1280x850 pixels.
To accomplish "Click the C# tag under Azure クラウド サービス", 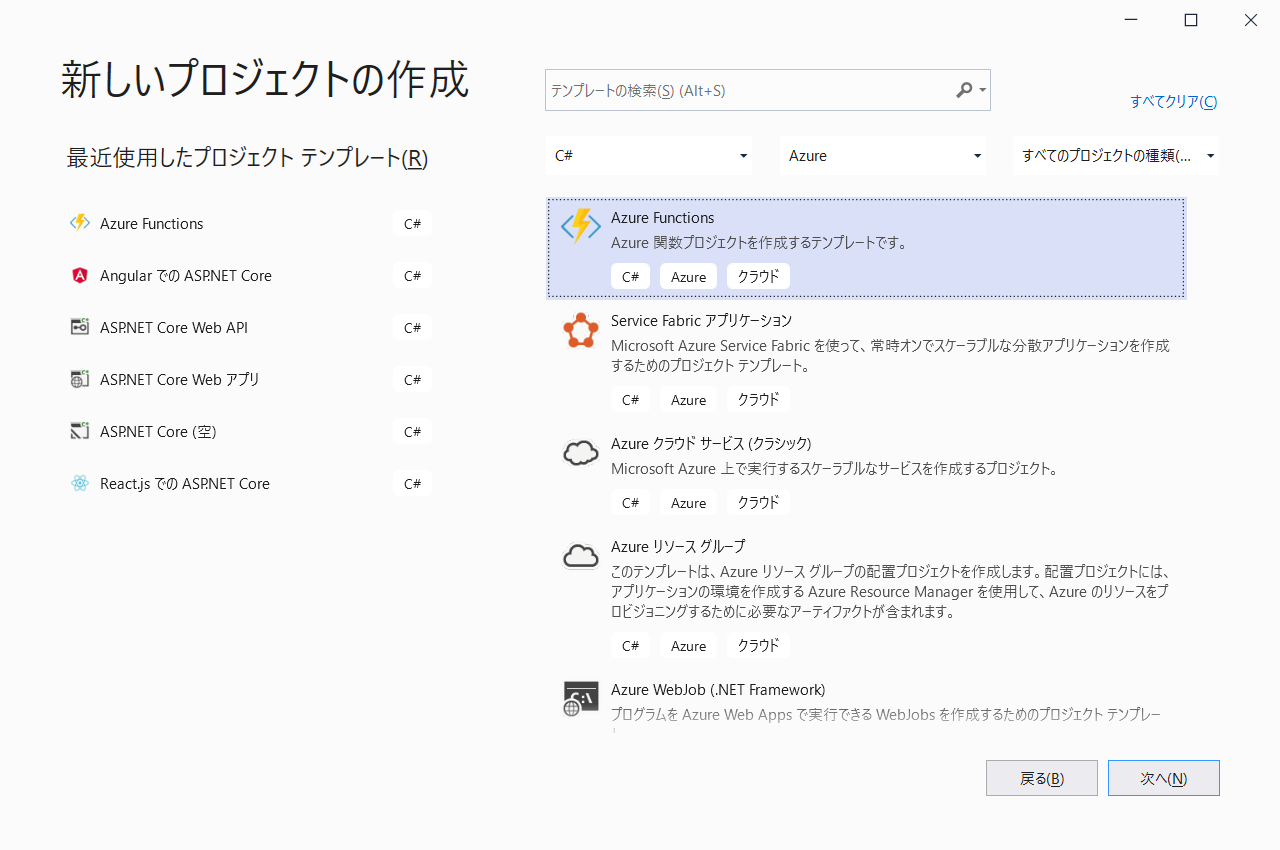I will [x=631, y=503].
